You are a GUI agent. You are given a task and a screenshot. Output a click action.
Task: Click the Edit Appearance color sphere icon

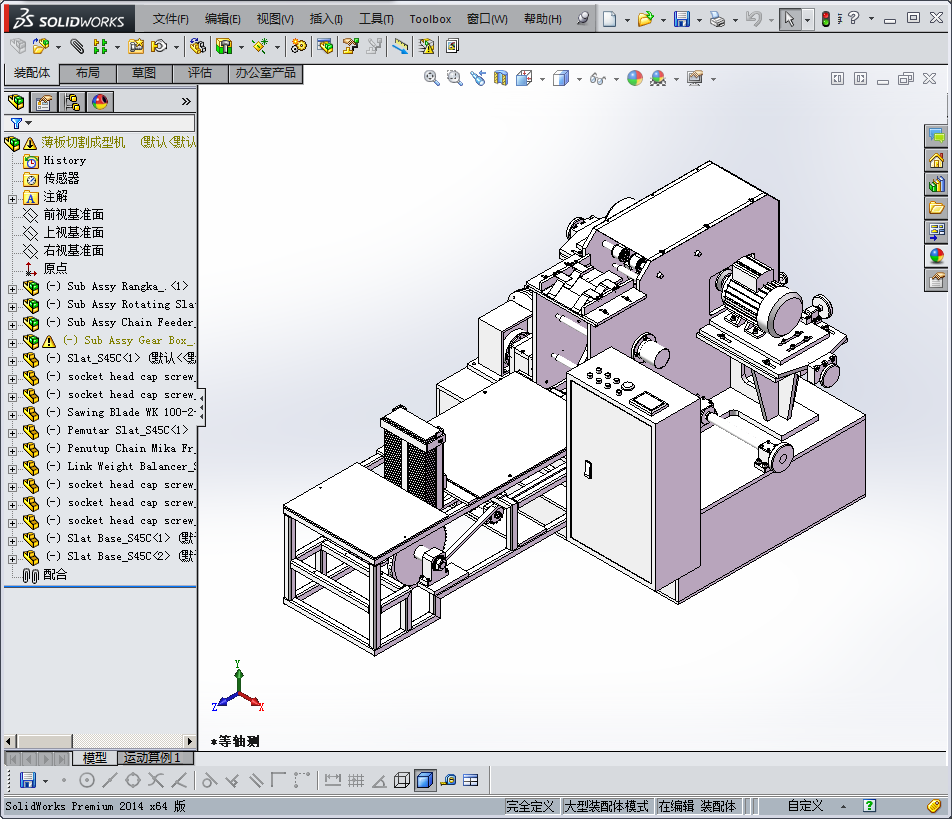click(x=635, y=78)
